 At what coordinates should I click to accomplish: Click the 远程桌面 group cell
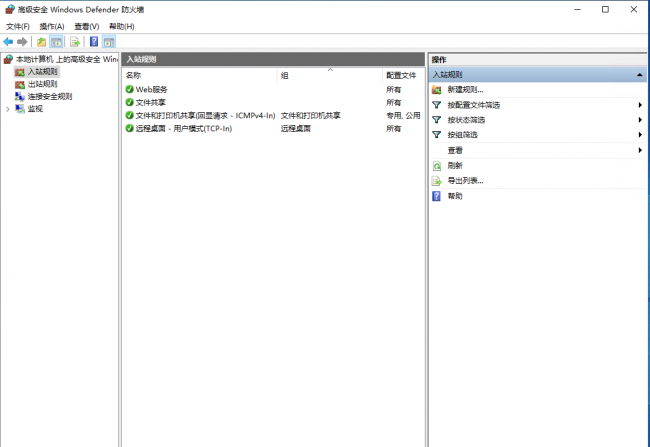296,128
